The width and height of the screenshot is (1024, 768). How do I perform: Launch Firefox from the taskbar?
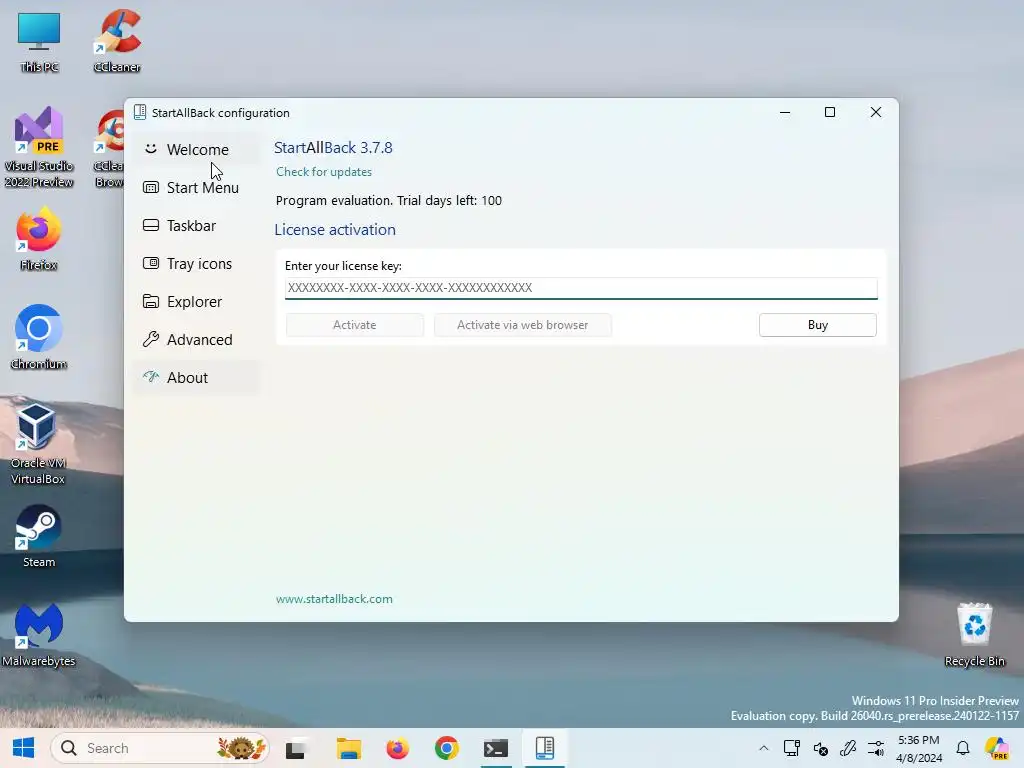(x=397, y=748)
